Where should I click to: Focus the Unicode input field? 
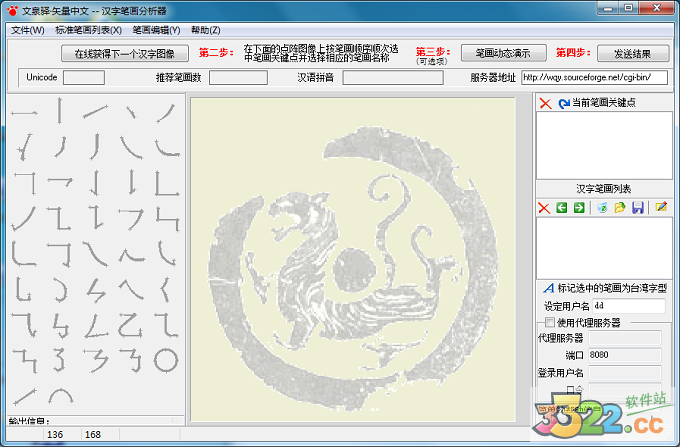point(84,78)
